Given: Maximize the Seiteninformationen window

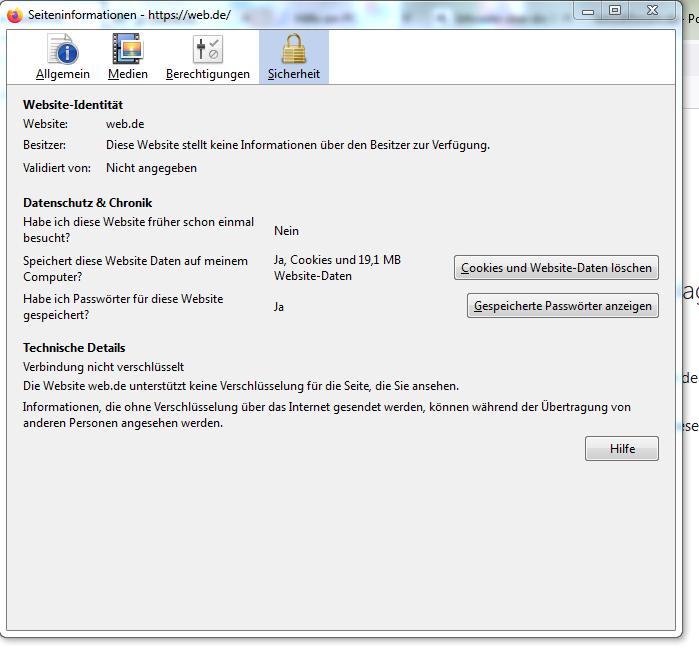Looking at the screenshot, I should click(x=615, y=10).
